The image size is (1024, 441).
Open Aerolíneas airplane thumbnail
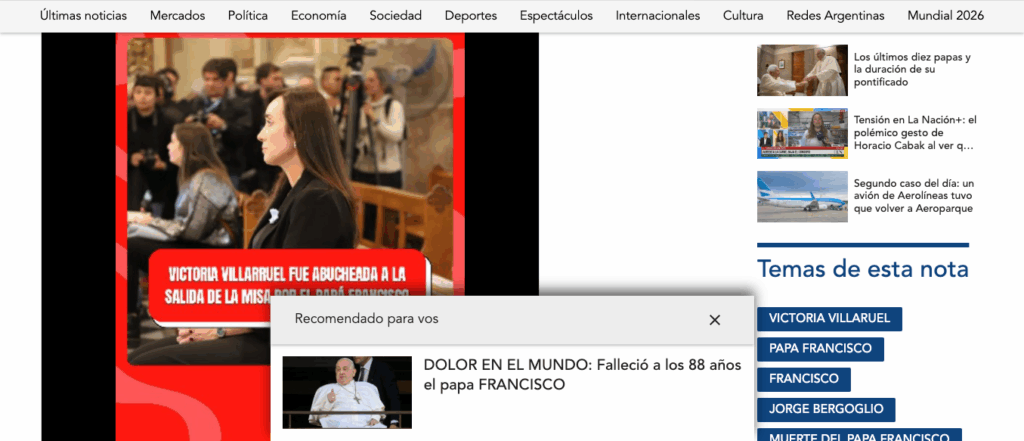click(x=802, y=197)
